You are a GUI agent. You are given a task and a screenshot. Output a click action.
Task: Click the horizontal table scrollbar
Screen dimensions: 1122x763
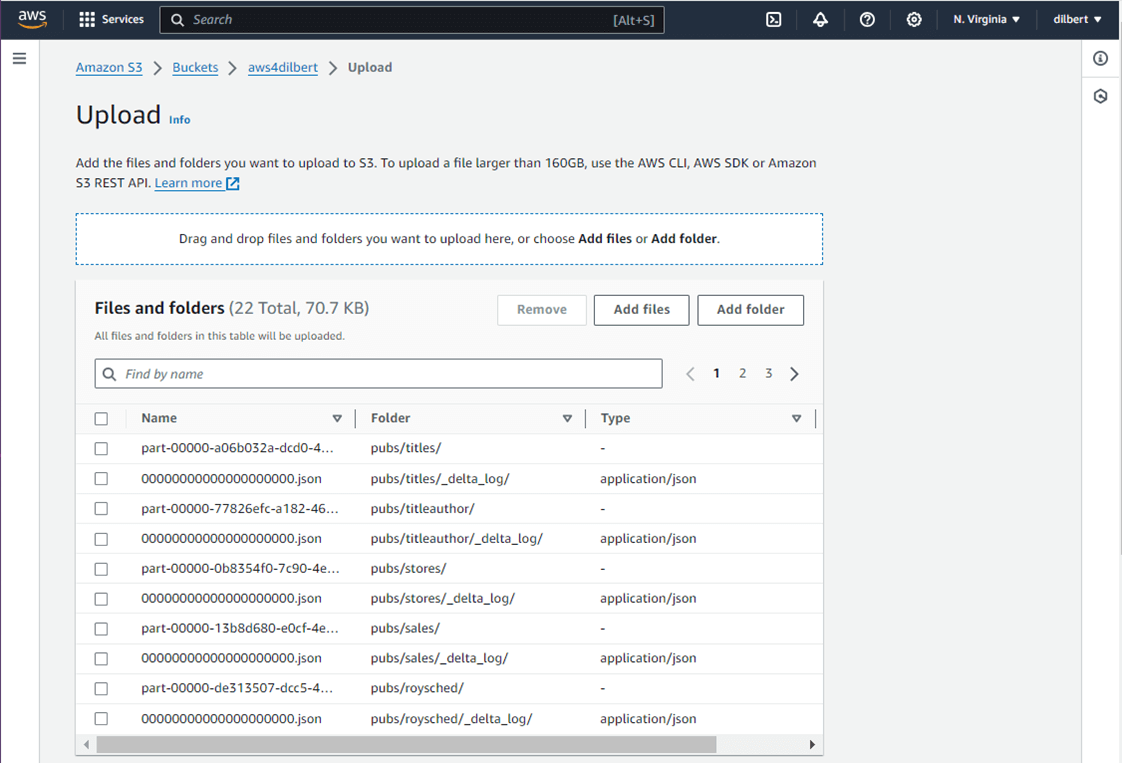(x=406, y=744)
